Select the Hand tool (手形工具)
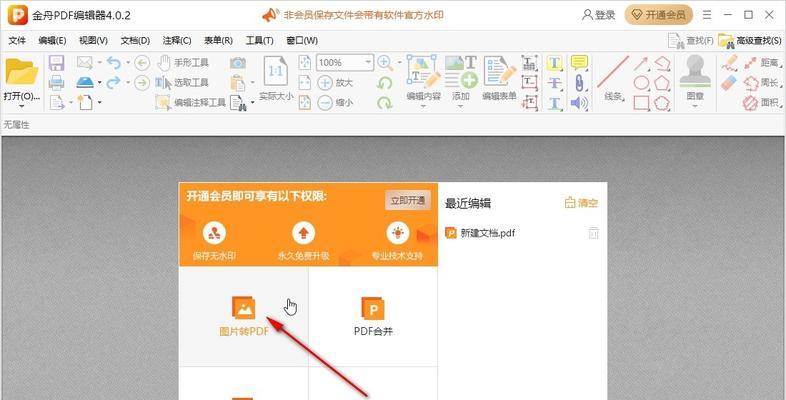Image resolution: width=786 pixels, height=400 pixels. click(182, 63)
